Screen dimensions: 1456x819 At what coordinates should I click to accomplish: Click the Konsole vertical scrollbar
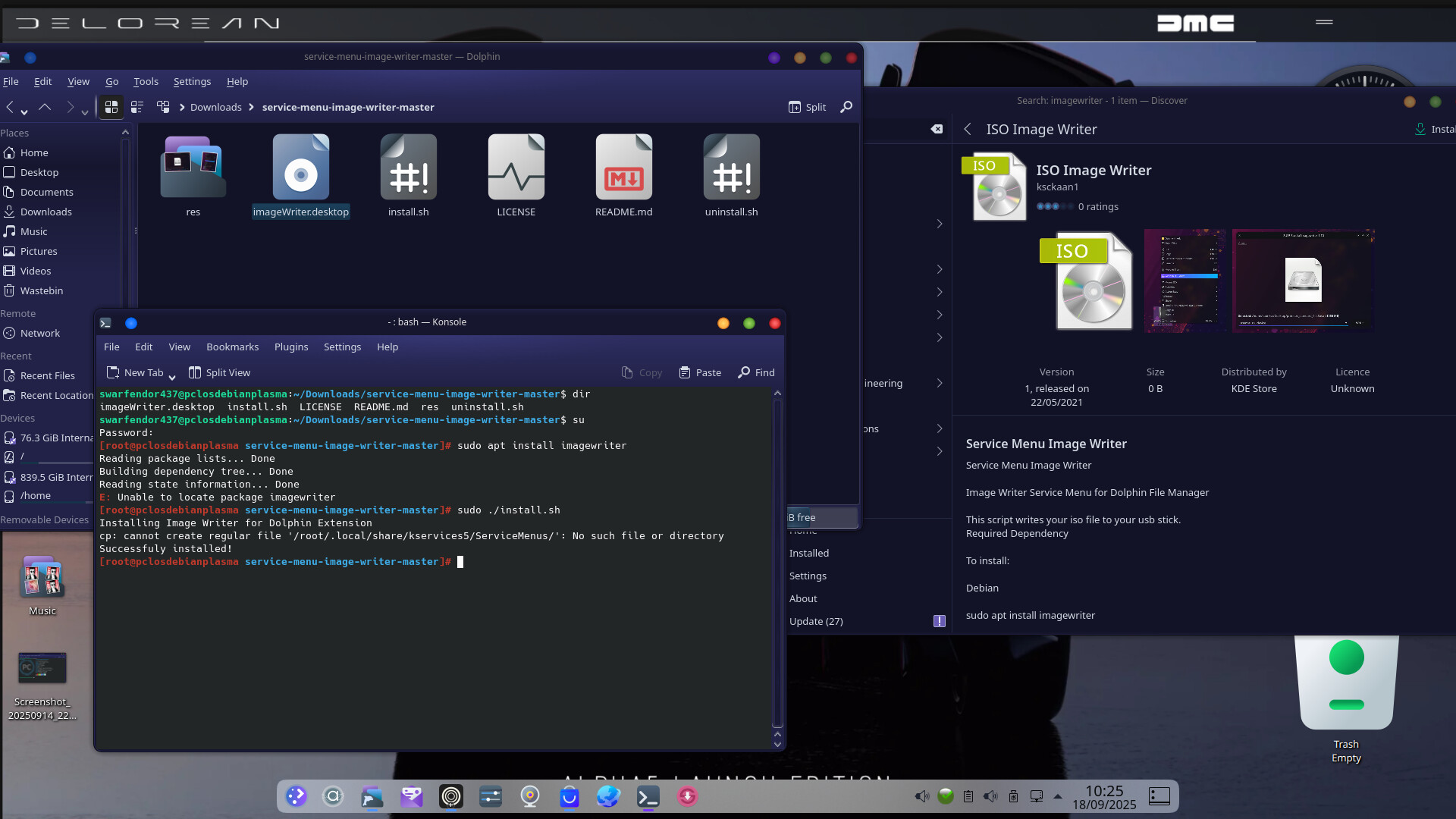[x=777, y=561]
